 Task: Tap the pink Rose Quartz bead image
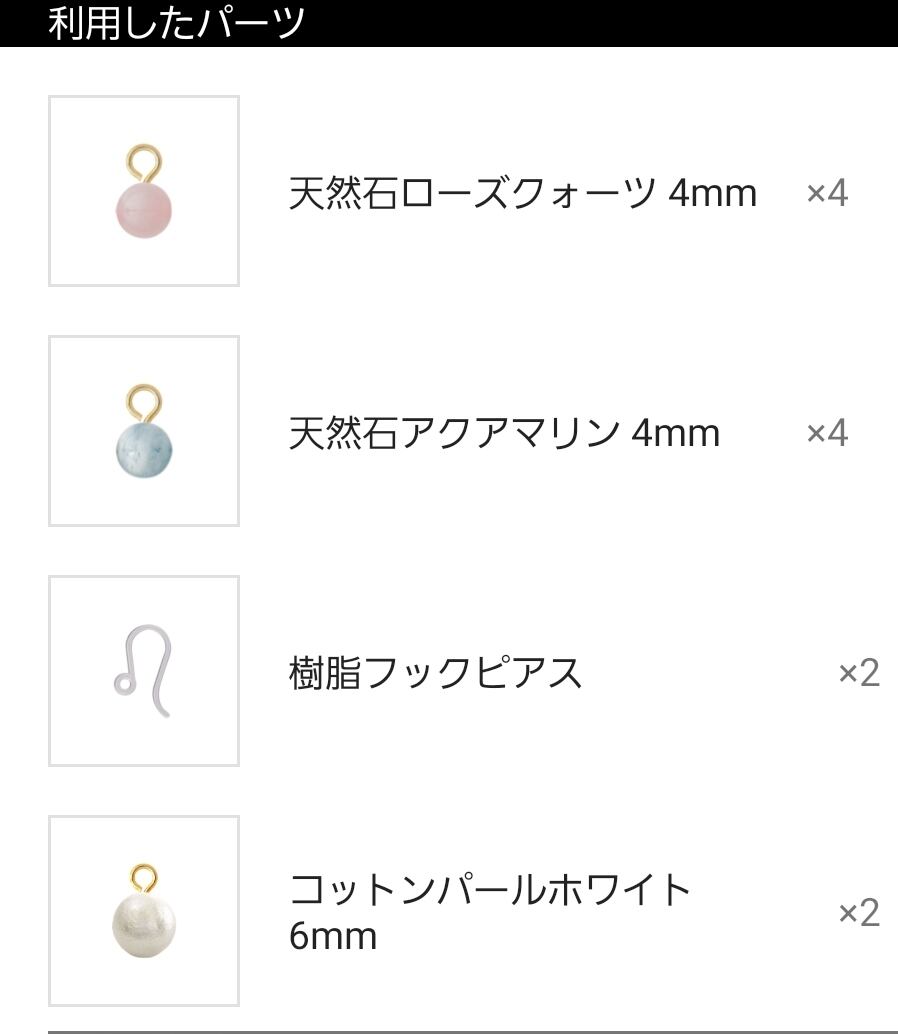tap(144, 209)
